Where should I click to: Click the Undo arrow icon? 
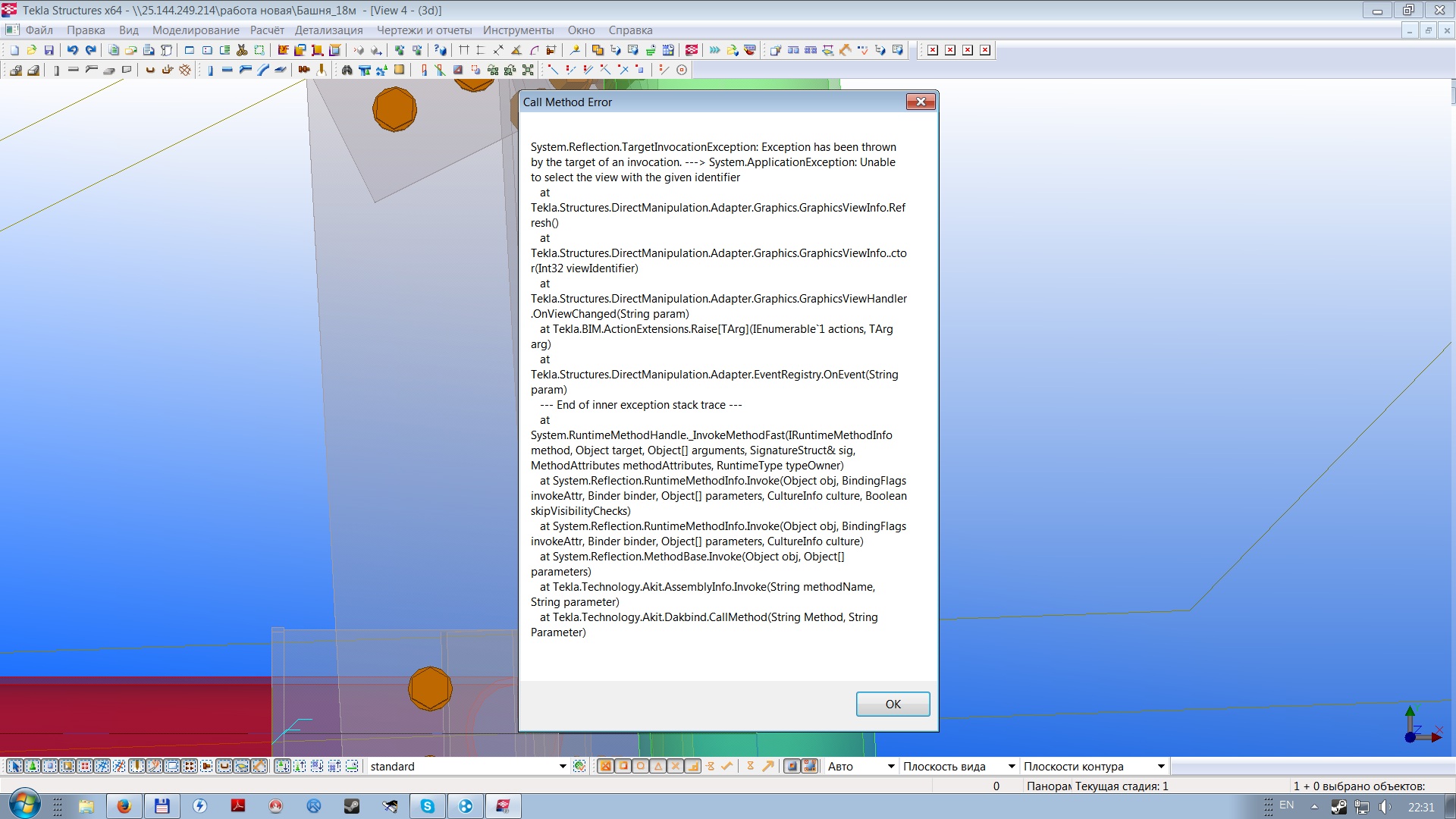click(73, 50)
